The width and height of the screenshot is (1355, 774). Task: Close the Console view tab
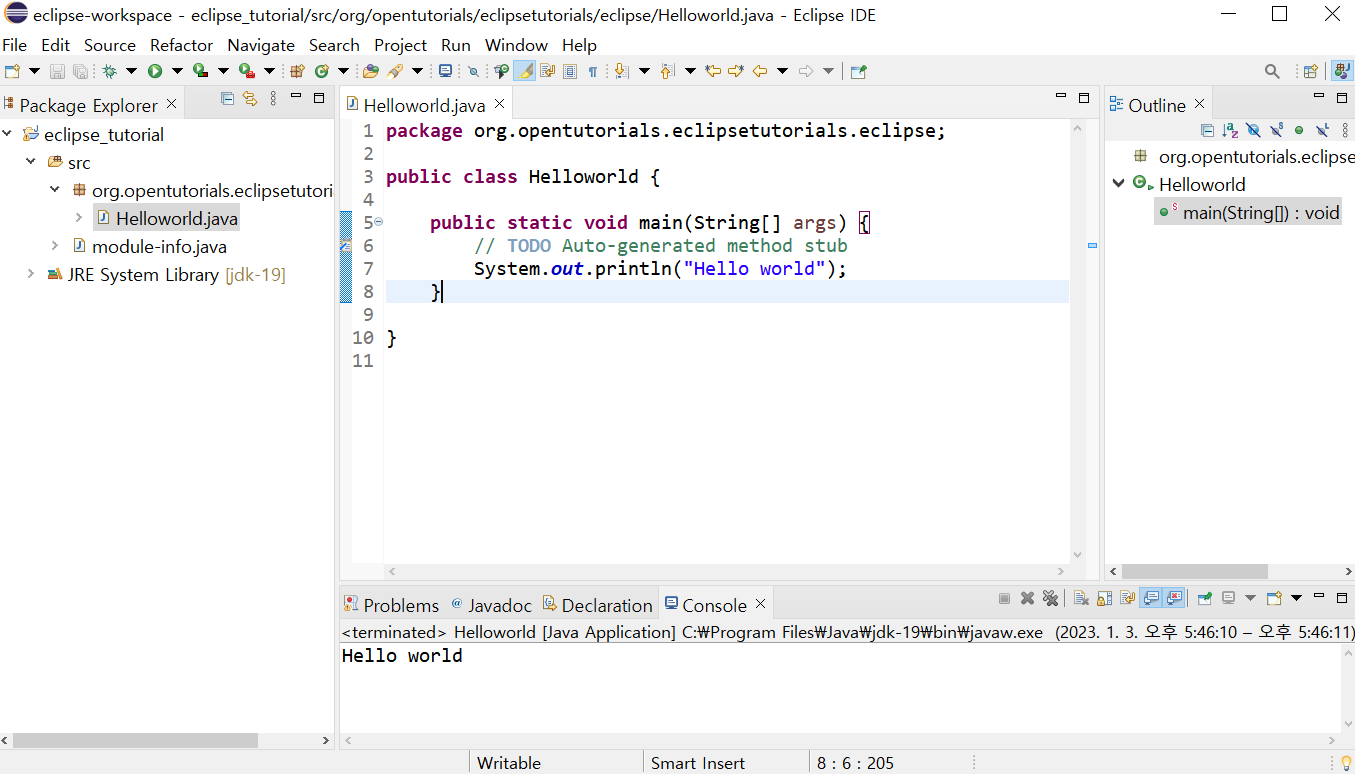coord(760,604)
